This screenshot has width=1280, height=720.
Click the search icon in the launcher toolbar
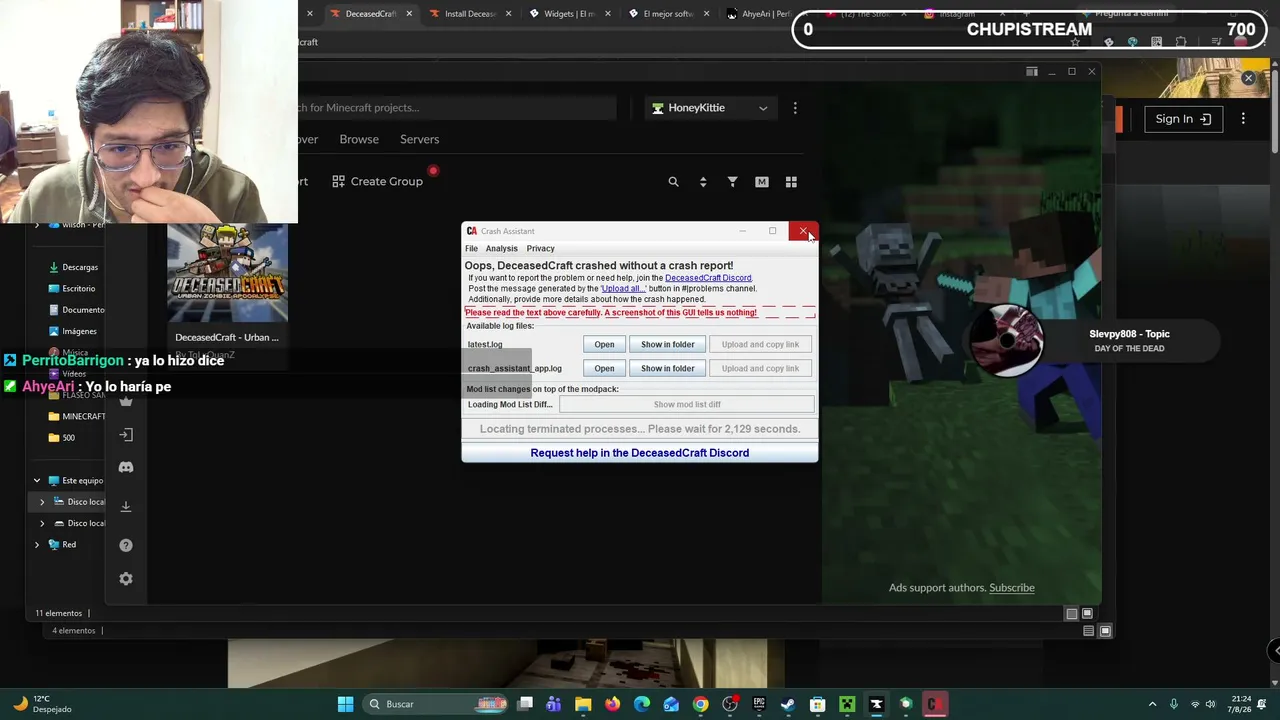click(673, 182)
